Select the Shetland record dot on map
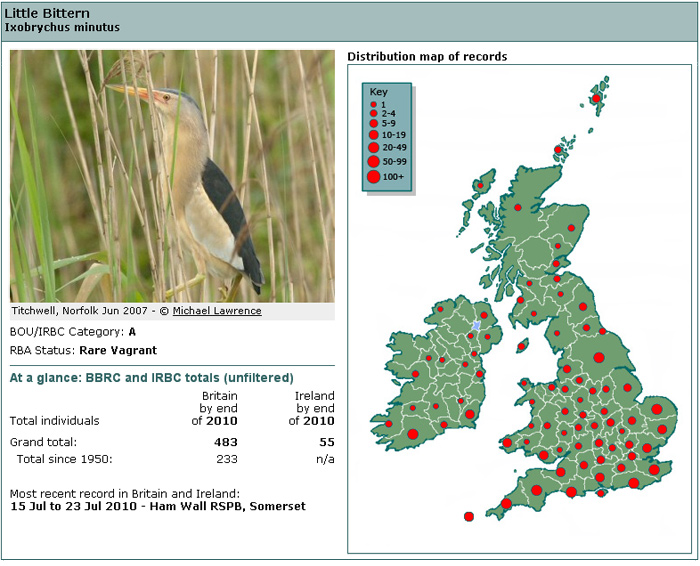Viewport: 700px width, 566px height. 596,98
